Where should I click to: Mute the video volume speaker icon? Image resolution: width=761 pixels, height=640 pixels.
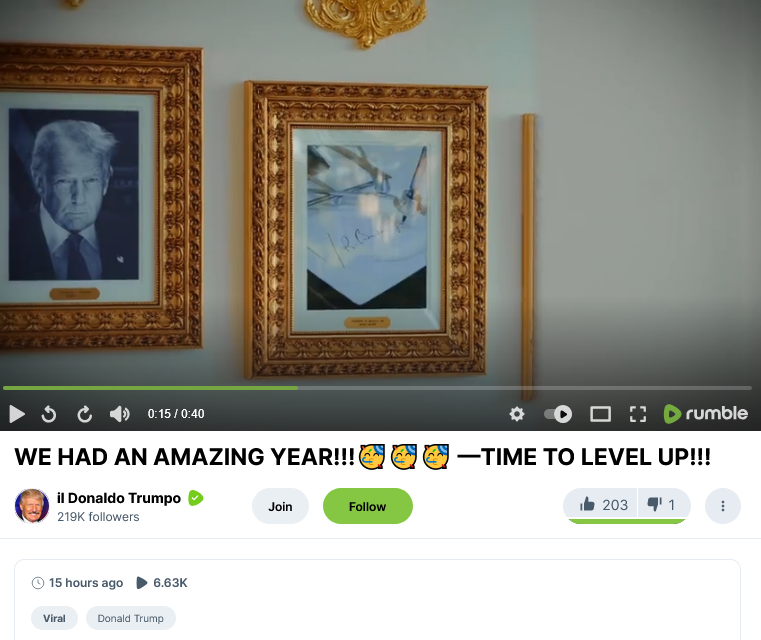119,414
